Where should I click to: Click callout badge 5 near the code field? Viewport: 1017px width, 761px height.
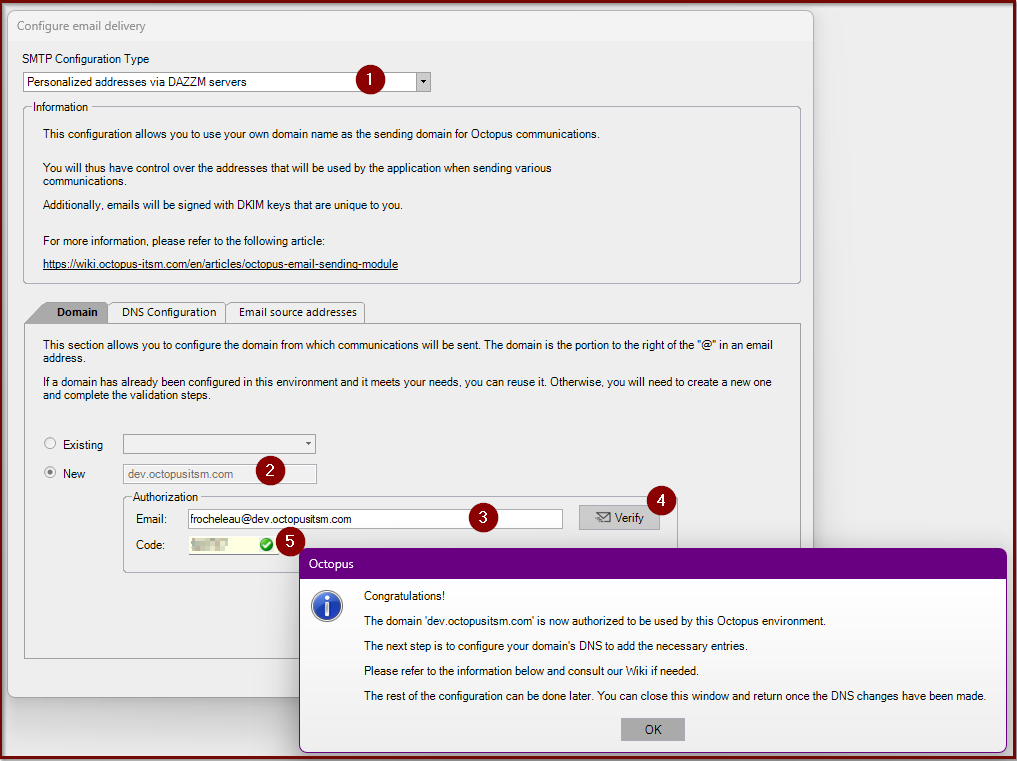[290, 541]
